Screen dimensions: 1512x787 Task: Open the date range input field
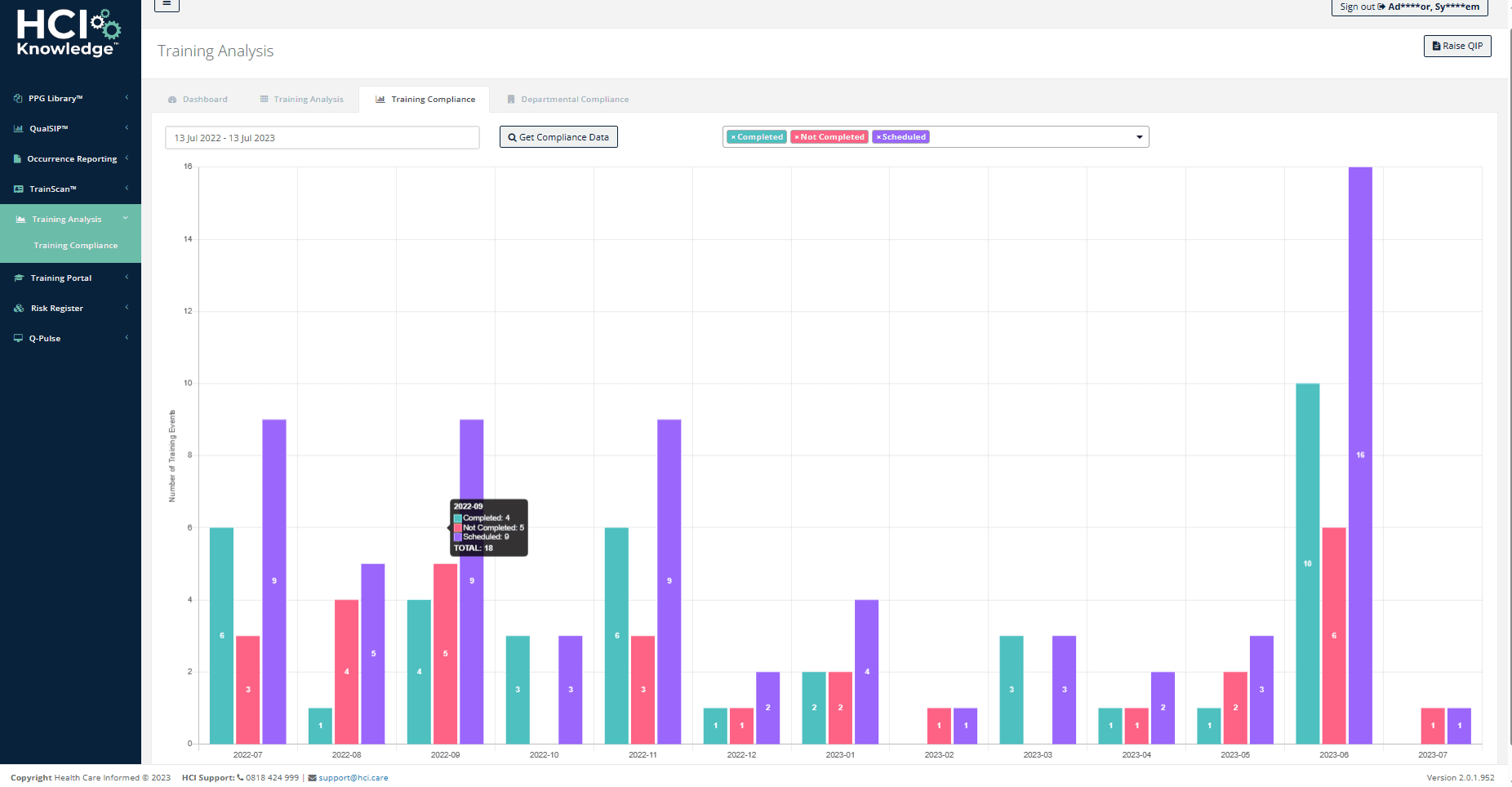click(x=322, y=137)
